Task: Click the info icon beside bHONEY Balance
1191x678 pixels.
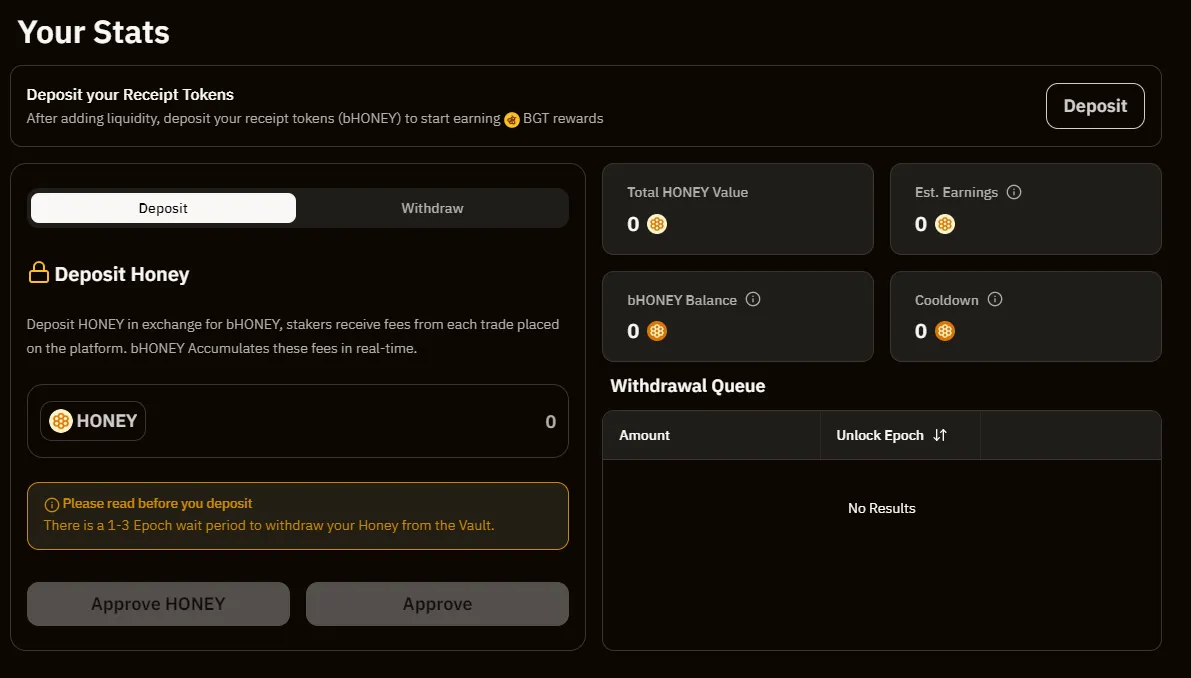Action: point(753,299)
